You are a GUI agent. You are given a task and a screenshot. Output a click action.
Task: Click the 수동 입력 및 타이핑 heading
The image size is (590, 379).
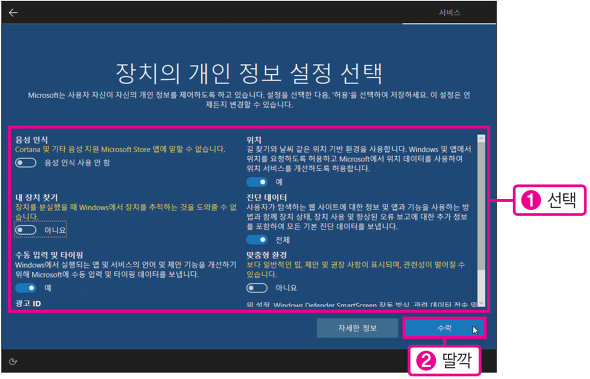[49, 255]
